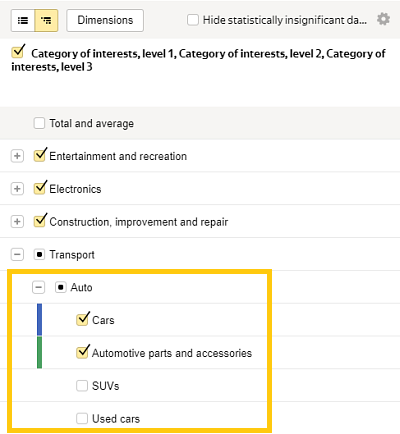Image resolution: width=400 pixels, height=434 pixels.
Task: Uncheck the Category of interests header checkbox
Action: (x=17, y=52)
